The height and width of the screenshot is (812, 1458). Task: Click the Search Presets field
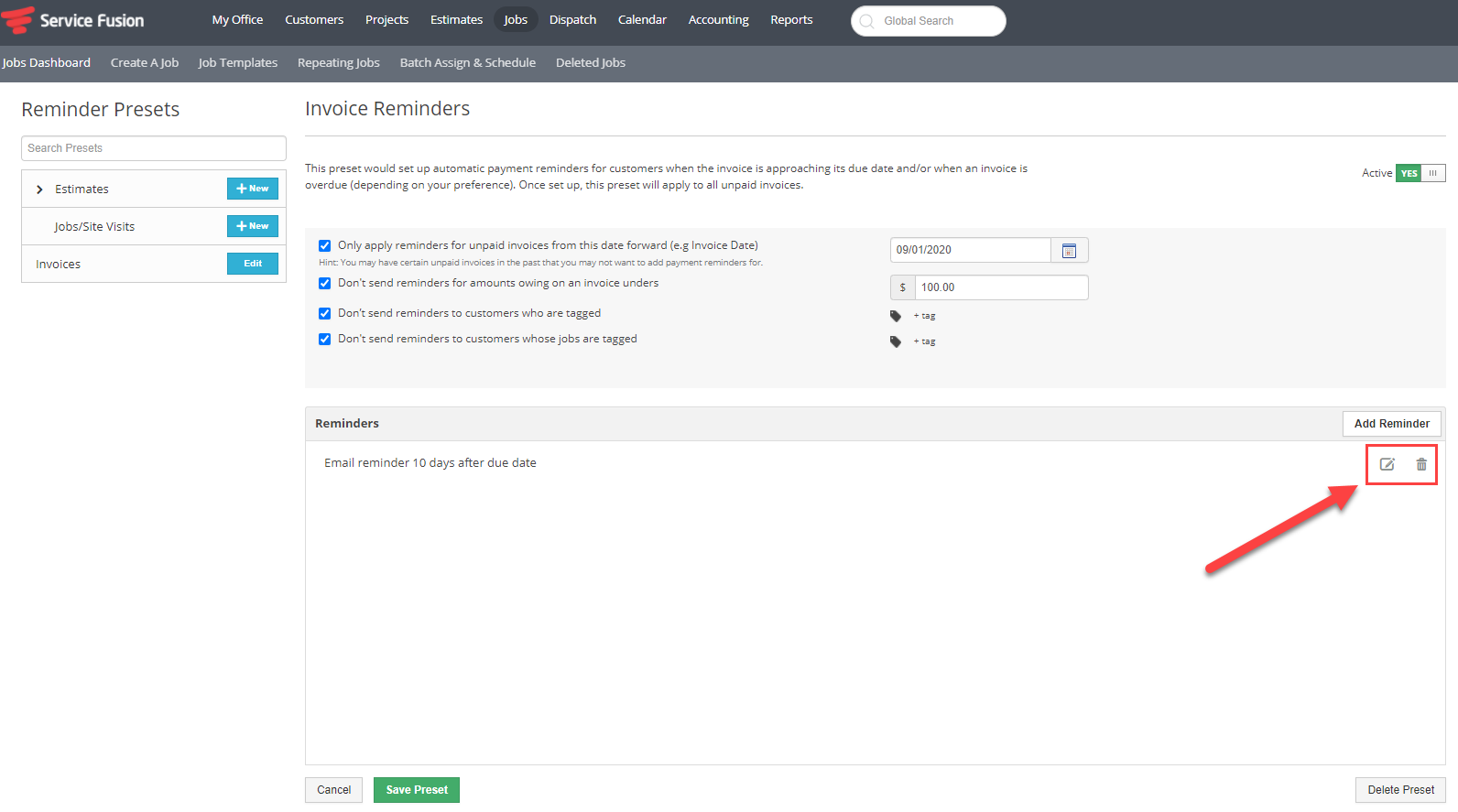(154, 148)
